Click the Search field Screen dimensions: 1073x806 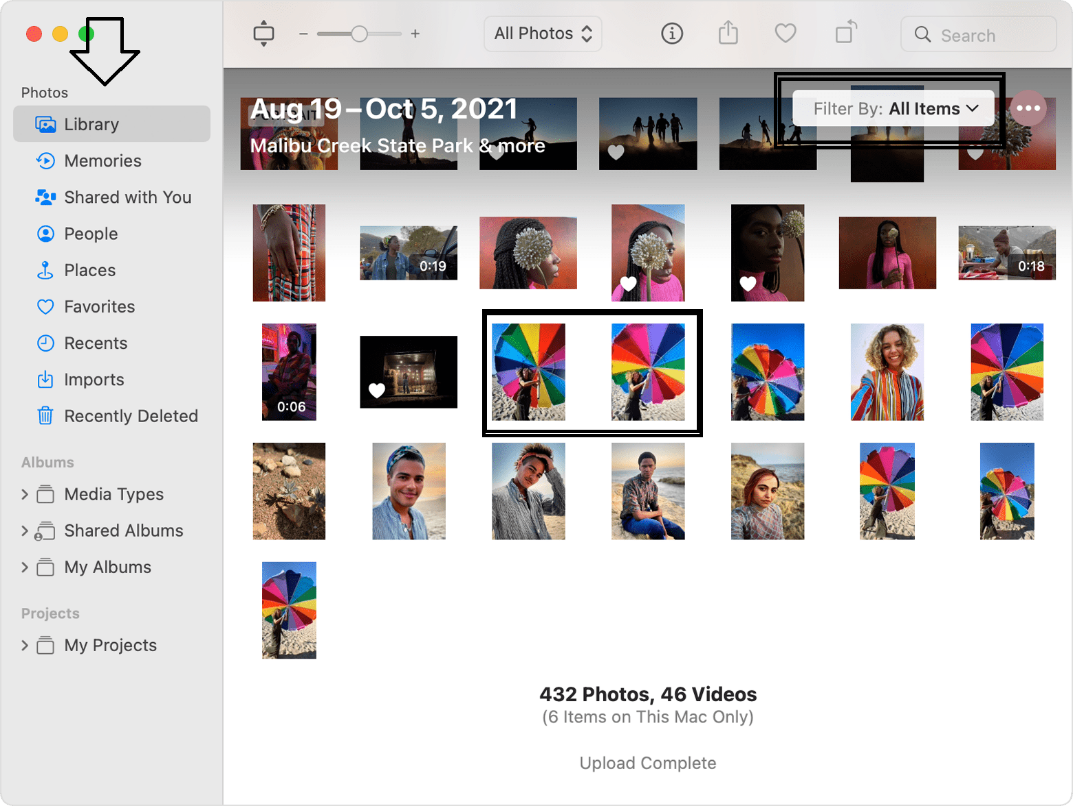point(978,34)
